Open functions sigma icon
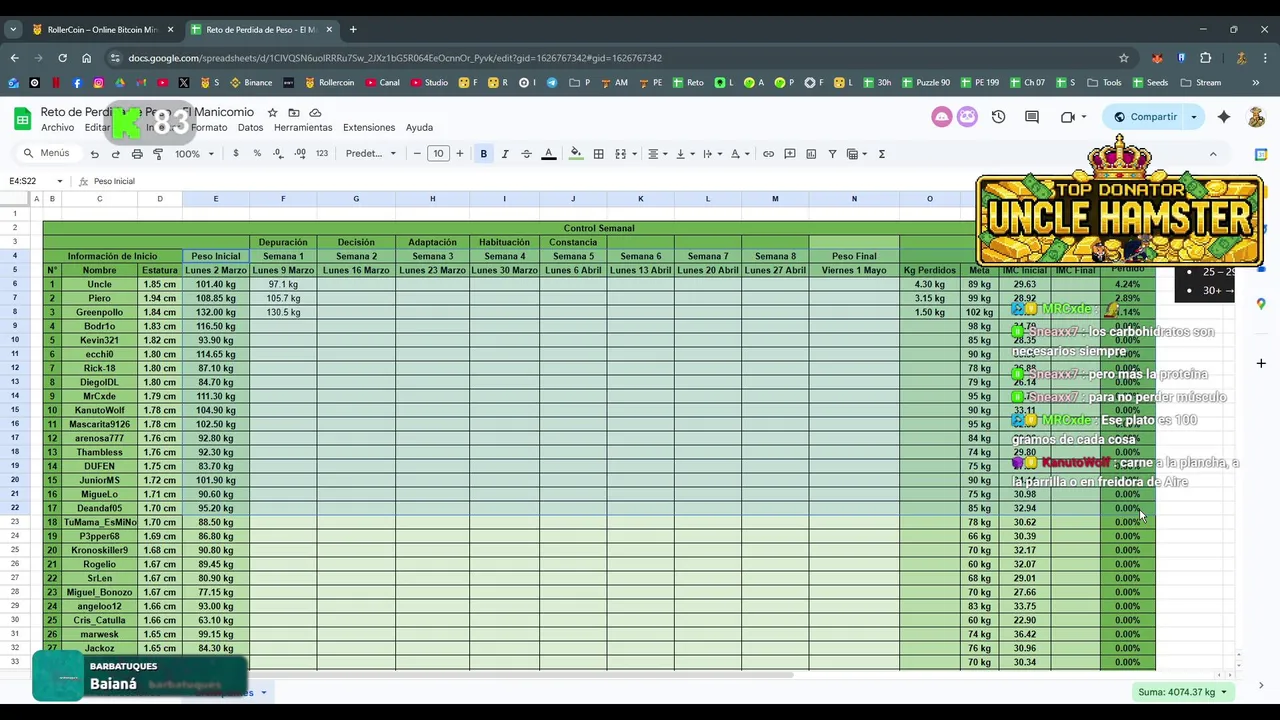Image resolution: width=1280 pixels, height=720 pixels. pyautogui.click(x=881, y=154)
